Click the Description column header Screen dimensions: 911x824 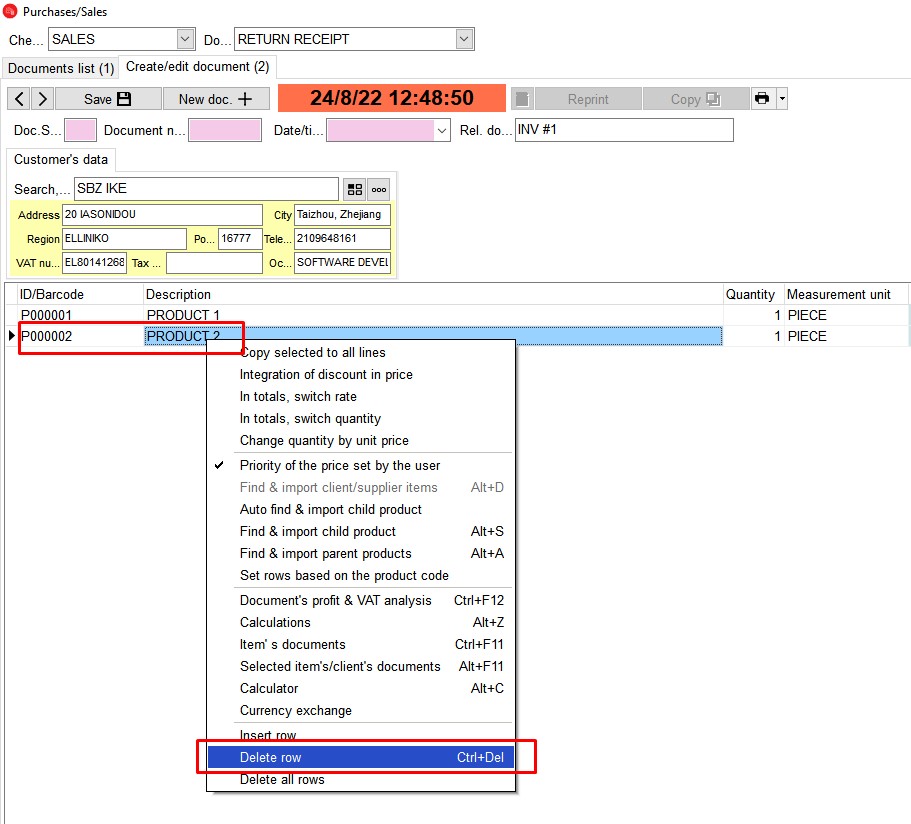coord(433,295)
